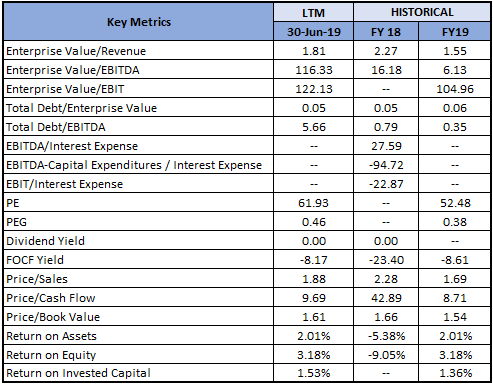Viewport: 493px width, 384px height.
Task: Click the 104.96 EV/EBIT FY19 cell
Action: coord(455,89)
